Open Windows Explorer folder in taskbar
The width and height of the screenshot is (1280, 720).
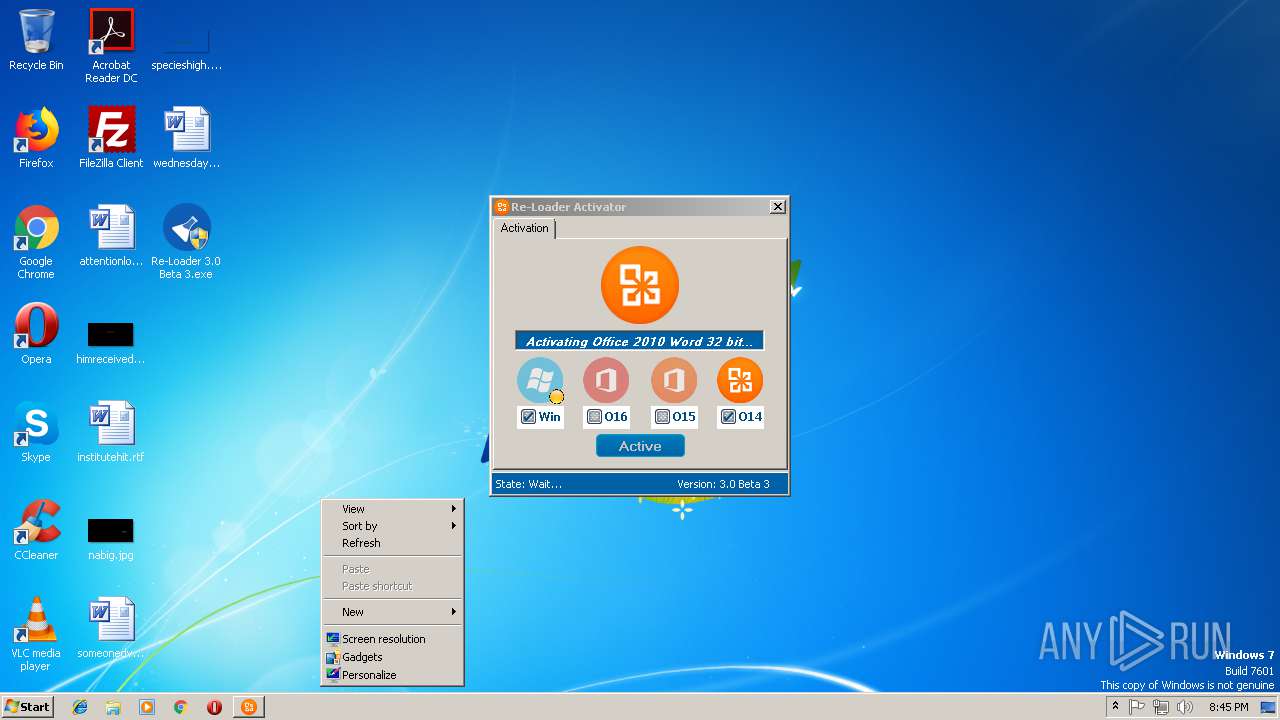point(113,707)
